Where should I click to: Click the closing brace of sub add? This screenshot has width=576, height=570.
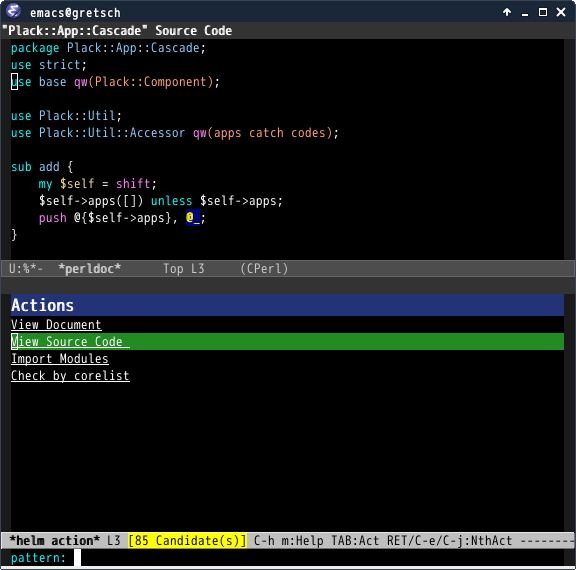(14, 235)
